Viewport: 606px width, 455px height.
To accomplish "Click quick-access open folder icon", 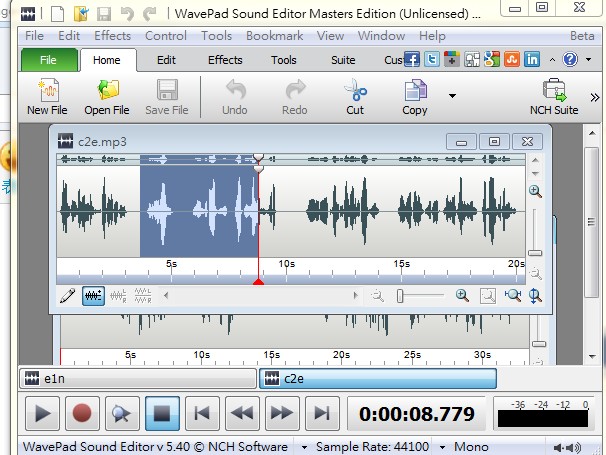I will coord(81,14).
